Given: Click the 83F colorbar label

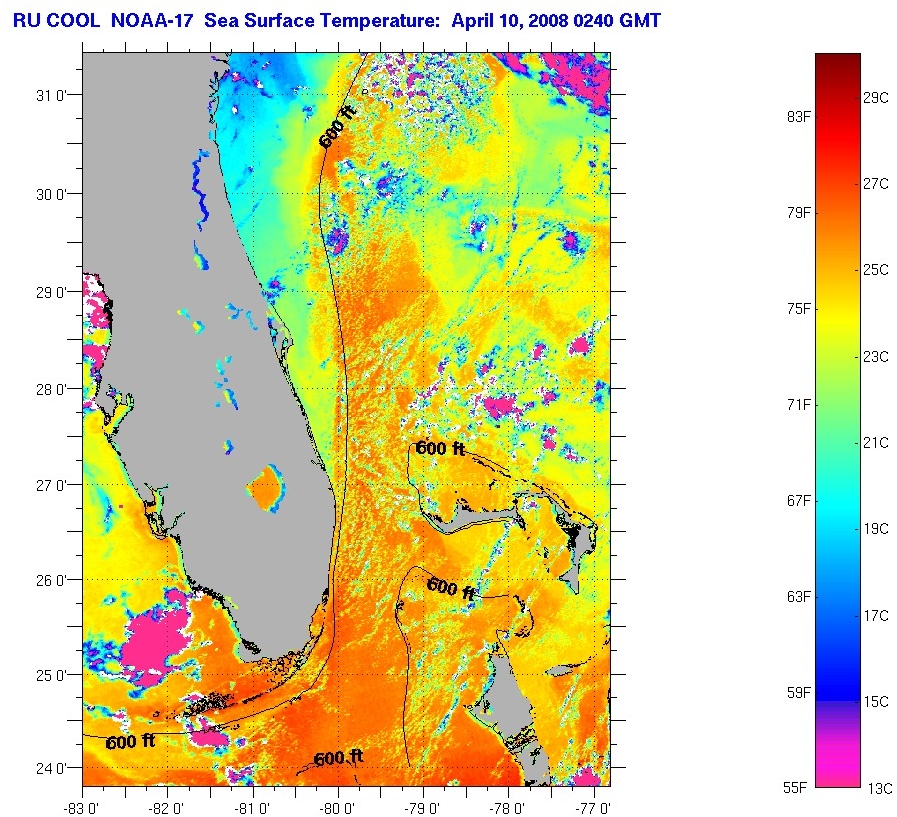Looking at the screenshot, I should (799, 117).
